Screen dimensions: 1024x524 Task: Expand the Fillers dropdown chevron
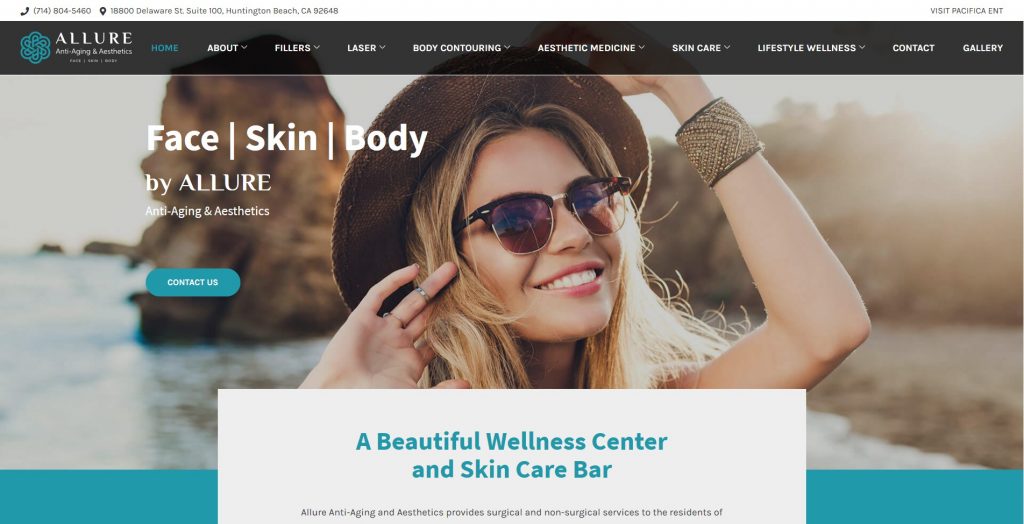pyautogui.click(x=317, y=47)
